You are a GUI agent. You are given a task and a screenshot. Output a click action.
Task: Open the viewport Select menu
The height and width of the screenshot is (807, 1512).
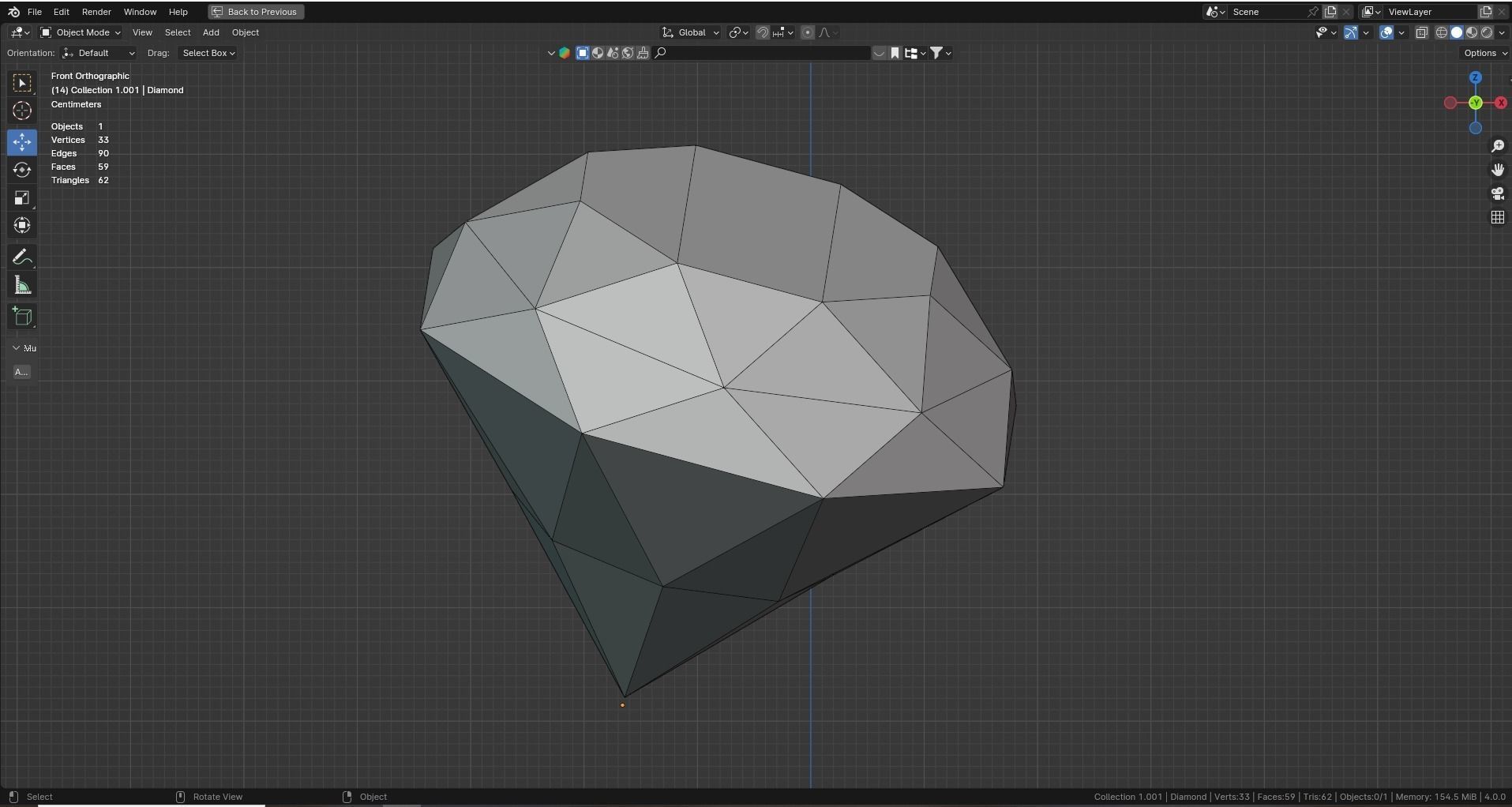(x=178, y=32)
